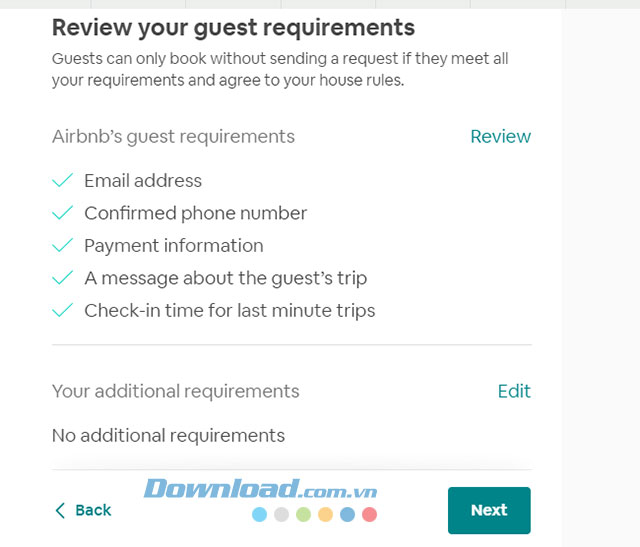Select the light sky-blue progress dot
Image resolution: width=640 pixels, height=547 pixels.
pos(260,515)
